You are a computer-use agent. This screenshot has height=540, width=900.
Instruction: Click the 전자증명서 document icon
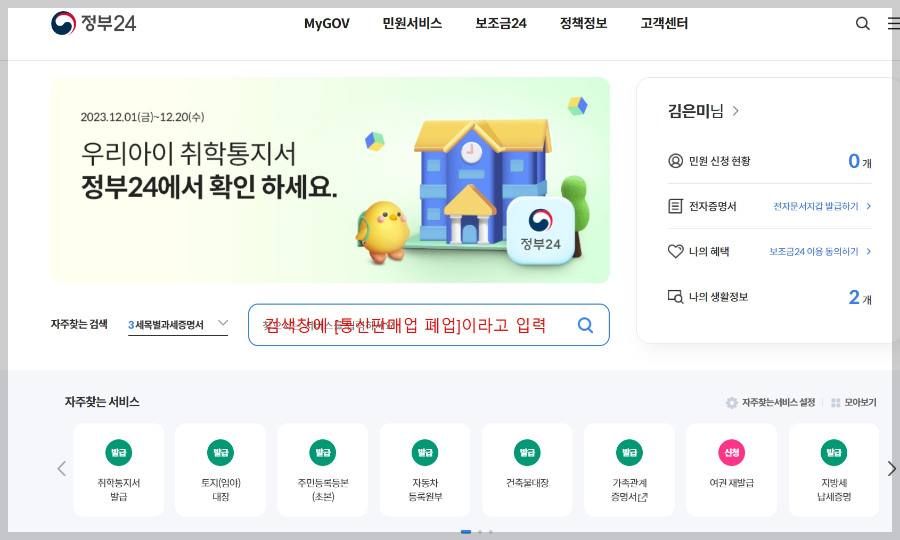pos(676,206)
